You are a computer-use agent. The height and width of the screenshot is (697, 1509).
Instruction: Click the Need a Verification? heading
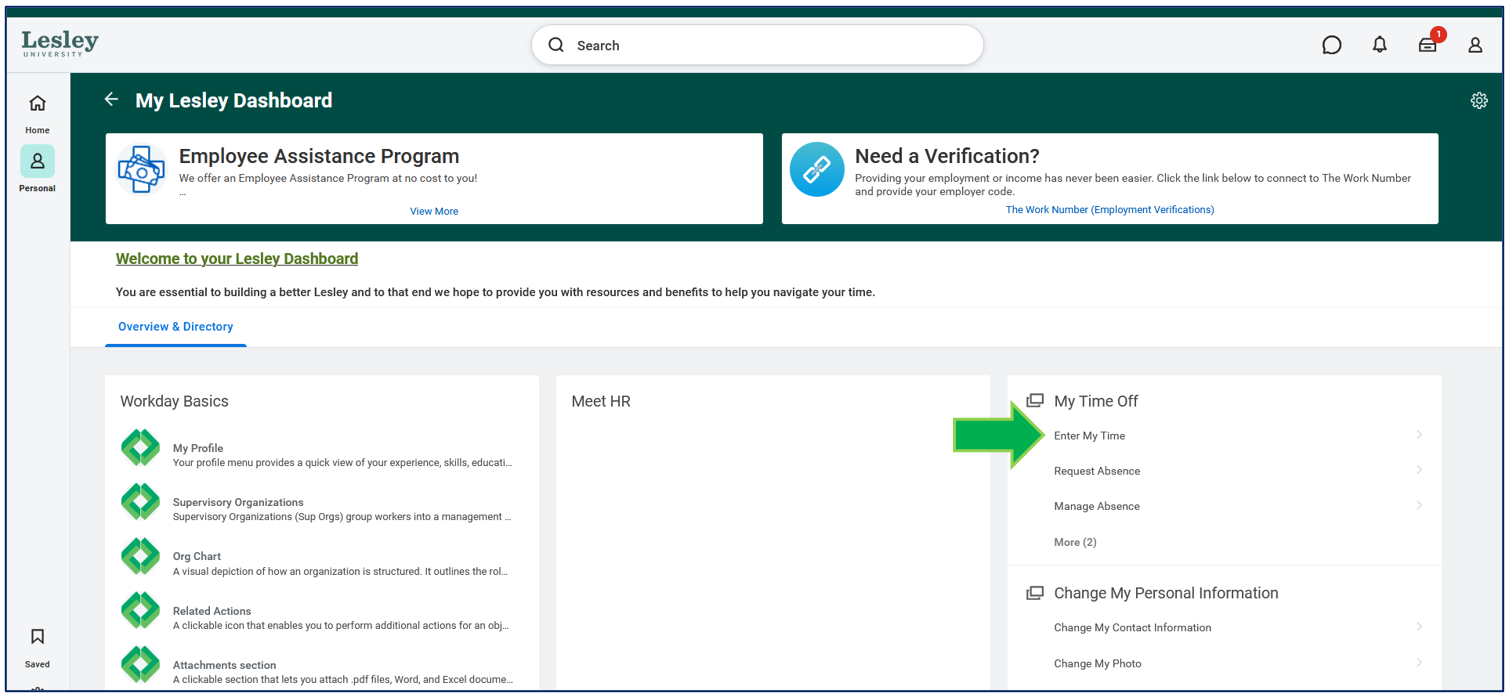[x=947, y=156]
